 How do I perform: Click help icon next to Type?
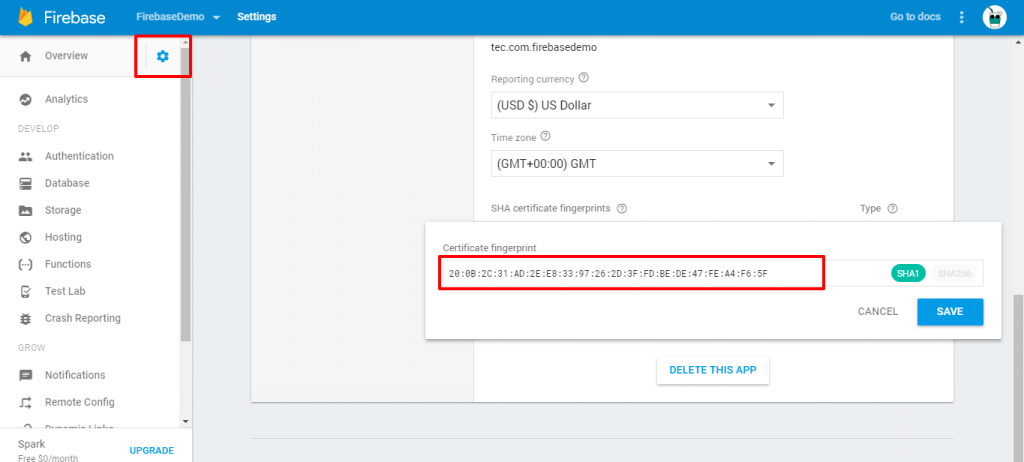pyautogui.click(x=892, y=209)
